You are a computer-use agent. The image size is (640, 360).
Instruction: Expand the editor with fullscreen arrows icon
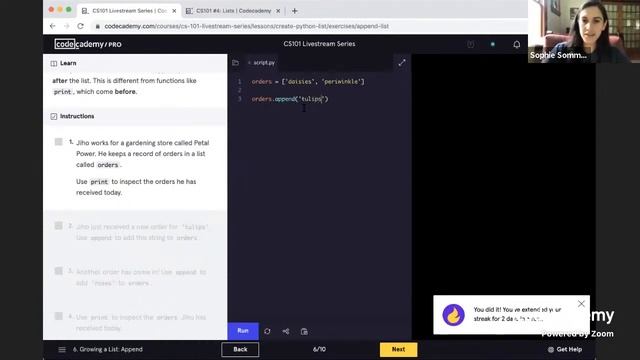point(402,63)
